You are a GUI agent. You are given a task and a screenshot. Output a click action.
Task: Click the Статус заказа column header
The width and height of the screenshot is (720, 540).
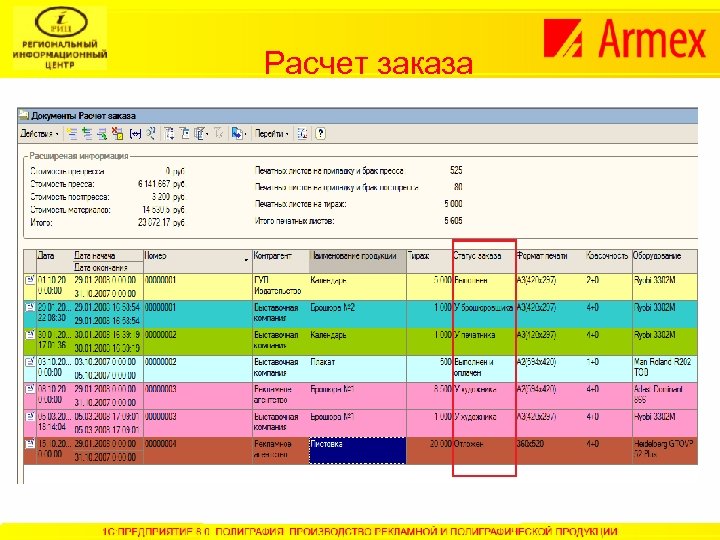click(x=484, y=261)
